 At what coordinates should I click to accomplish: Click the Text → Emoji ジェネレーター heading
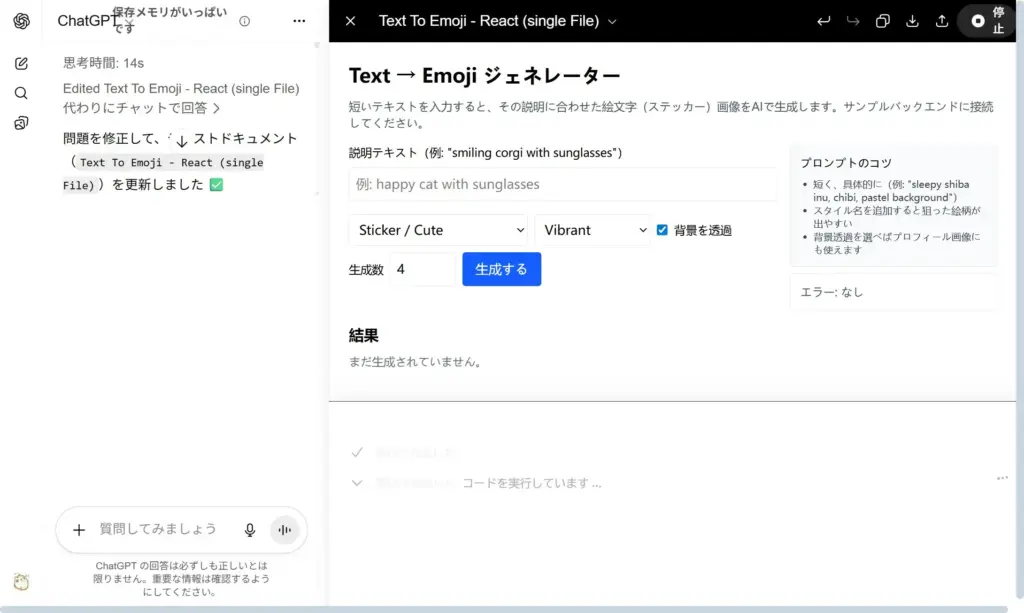pos(485,76)
